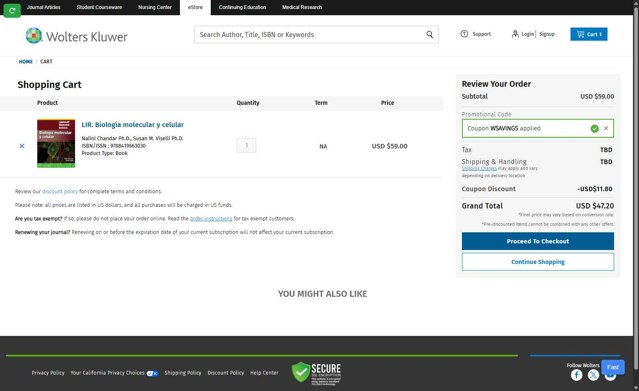The height and width of the screenshot is (391, 639).
Task: Click the Wolters Kluwer logo
Action: point(76,36)
